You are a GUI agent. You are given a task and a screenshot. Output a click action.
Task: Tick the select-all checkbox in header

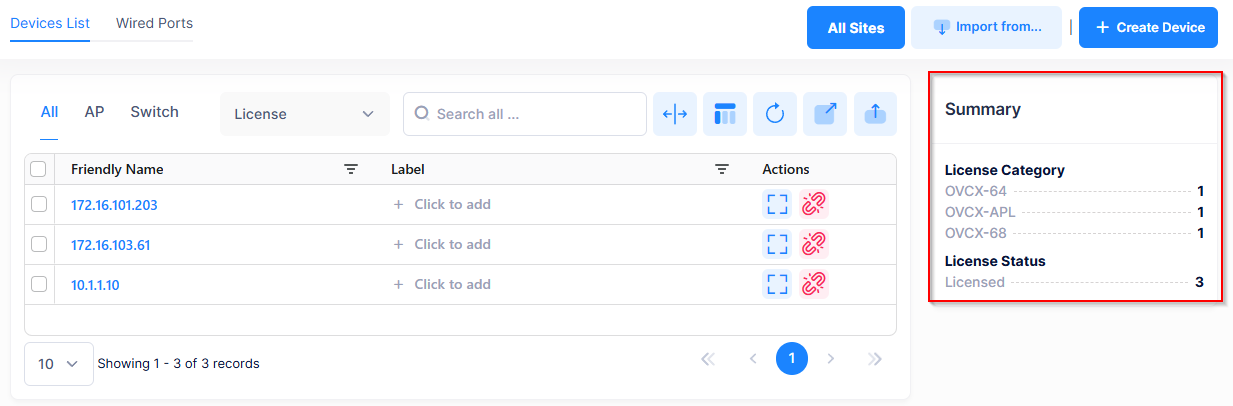[39, 170]
